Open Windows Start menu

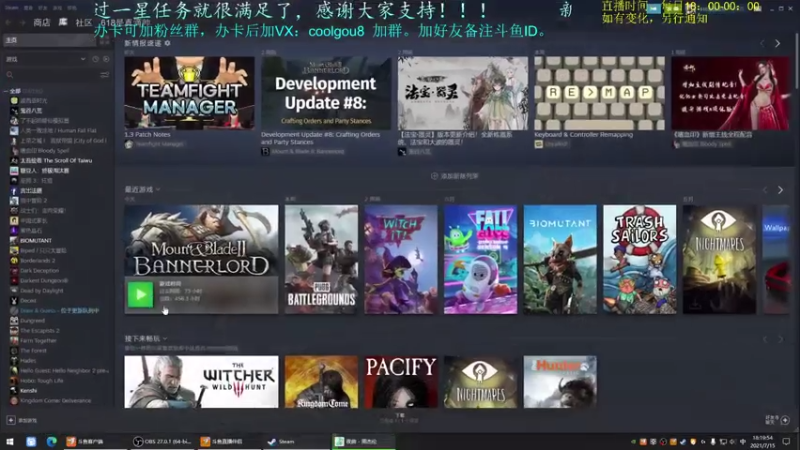(x=10, y=441)
